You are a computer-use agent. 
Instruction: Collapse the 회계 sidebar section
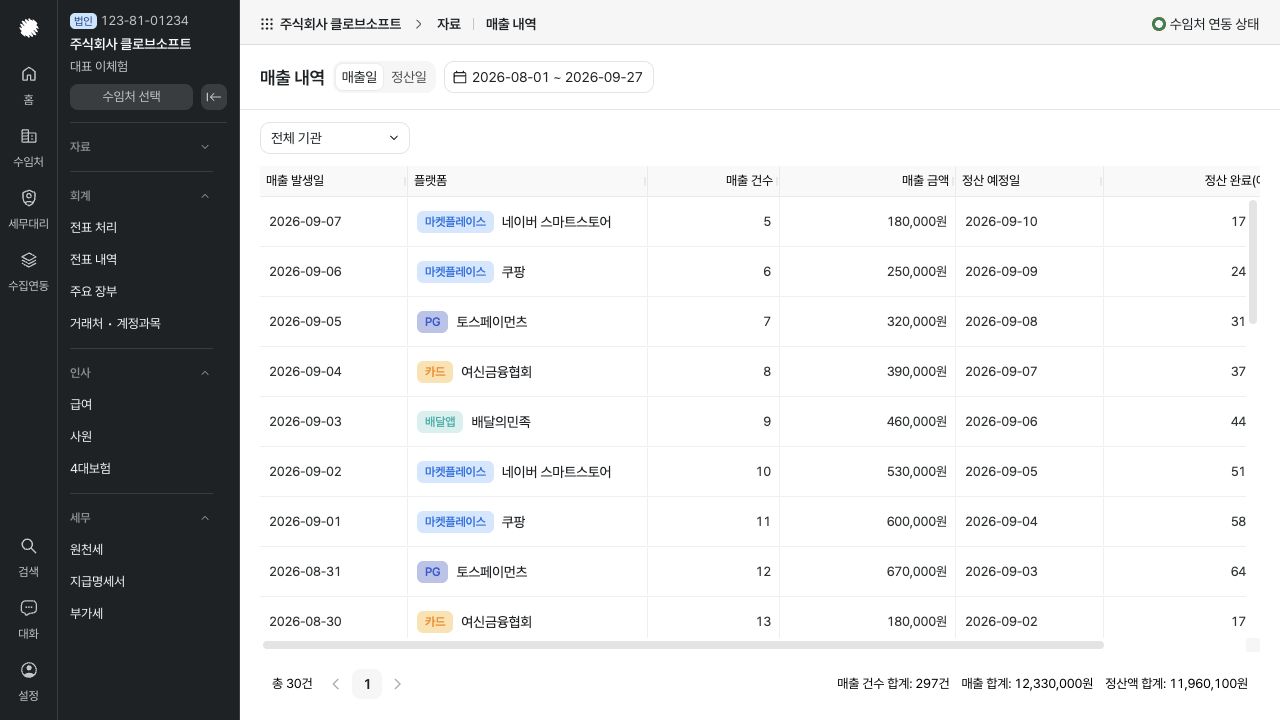click(141, 196)
